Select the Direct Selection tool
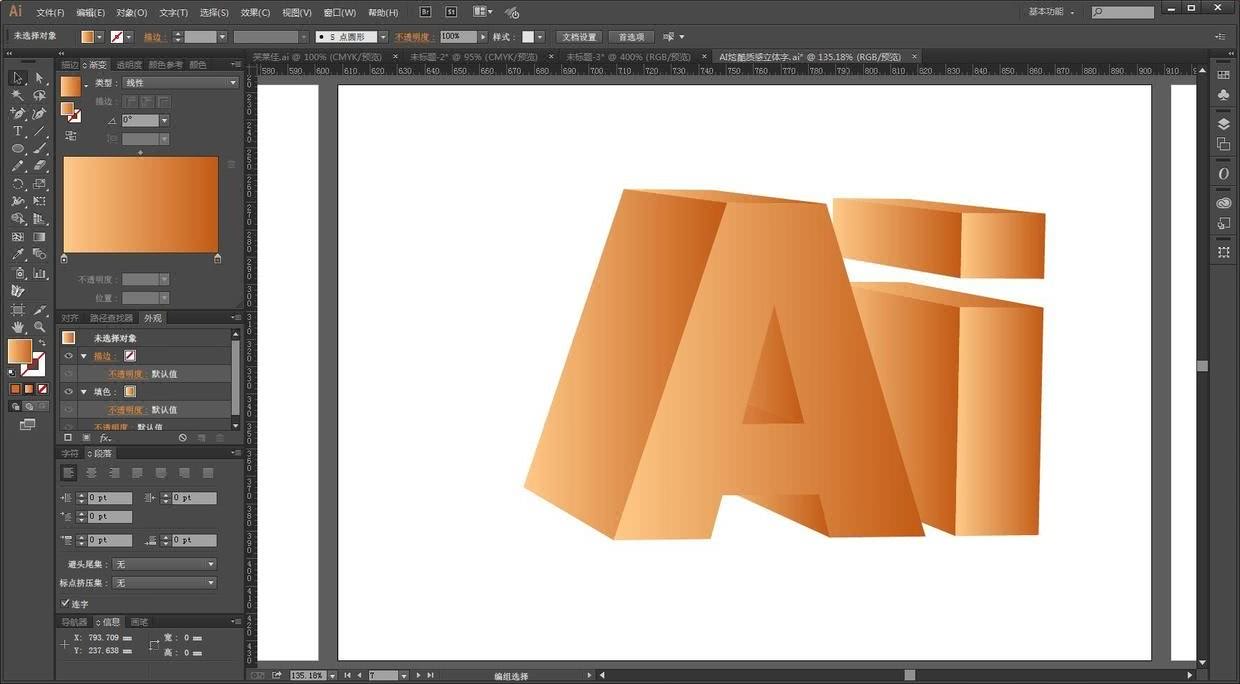 tap(40, 78)
